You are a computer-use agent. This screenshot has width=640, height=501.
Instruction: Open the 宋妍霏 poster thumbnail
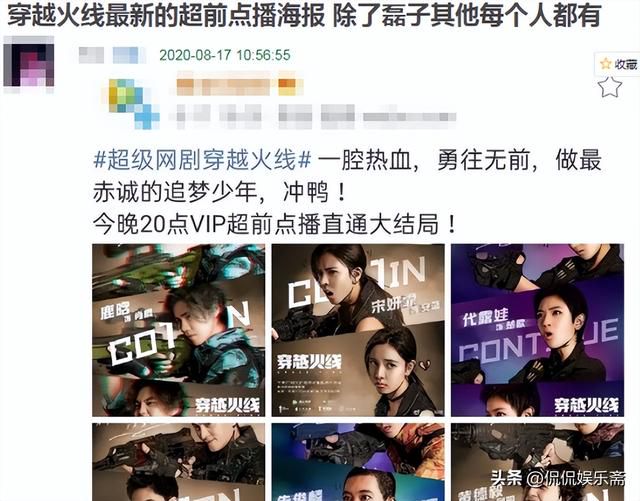click(358, 330)
